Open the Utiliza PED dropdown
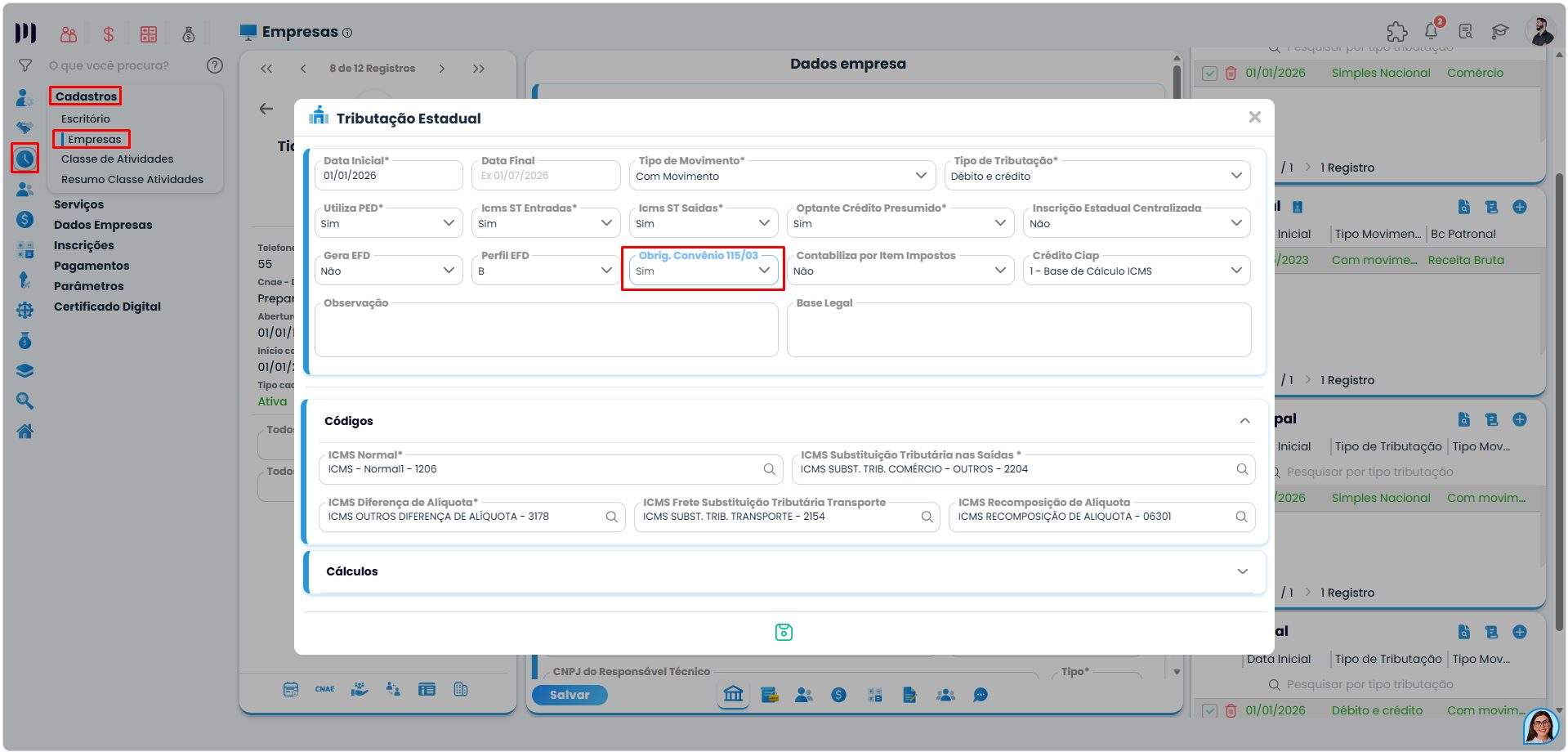The width and height of the screenshot is (1568, 752). click(388, 223)
